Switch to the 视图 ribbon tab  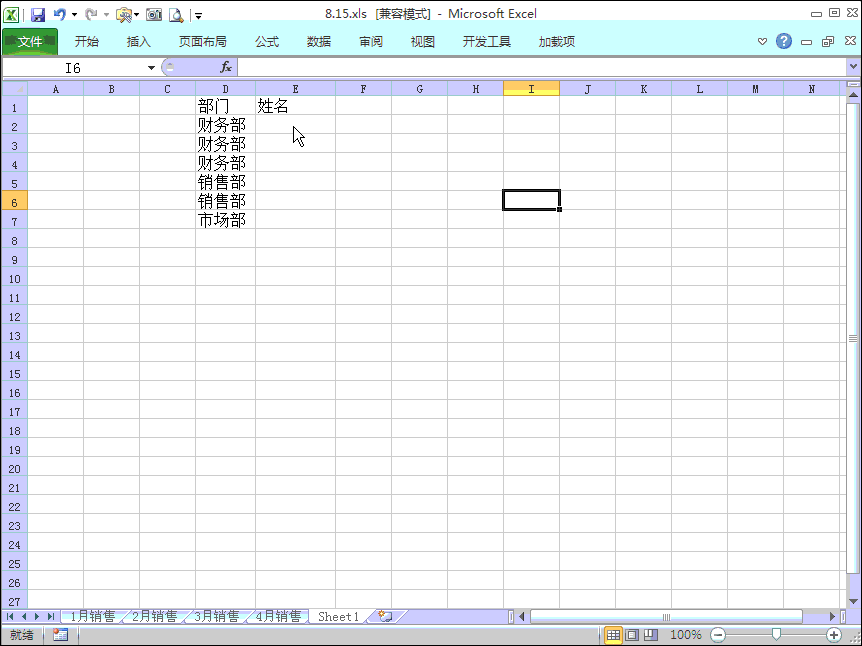click(x=423, y=42)
